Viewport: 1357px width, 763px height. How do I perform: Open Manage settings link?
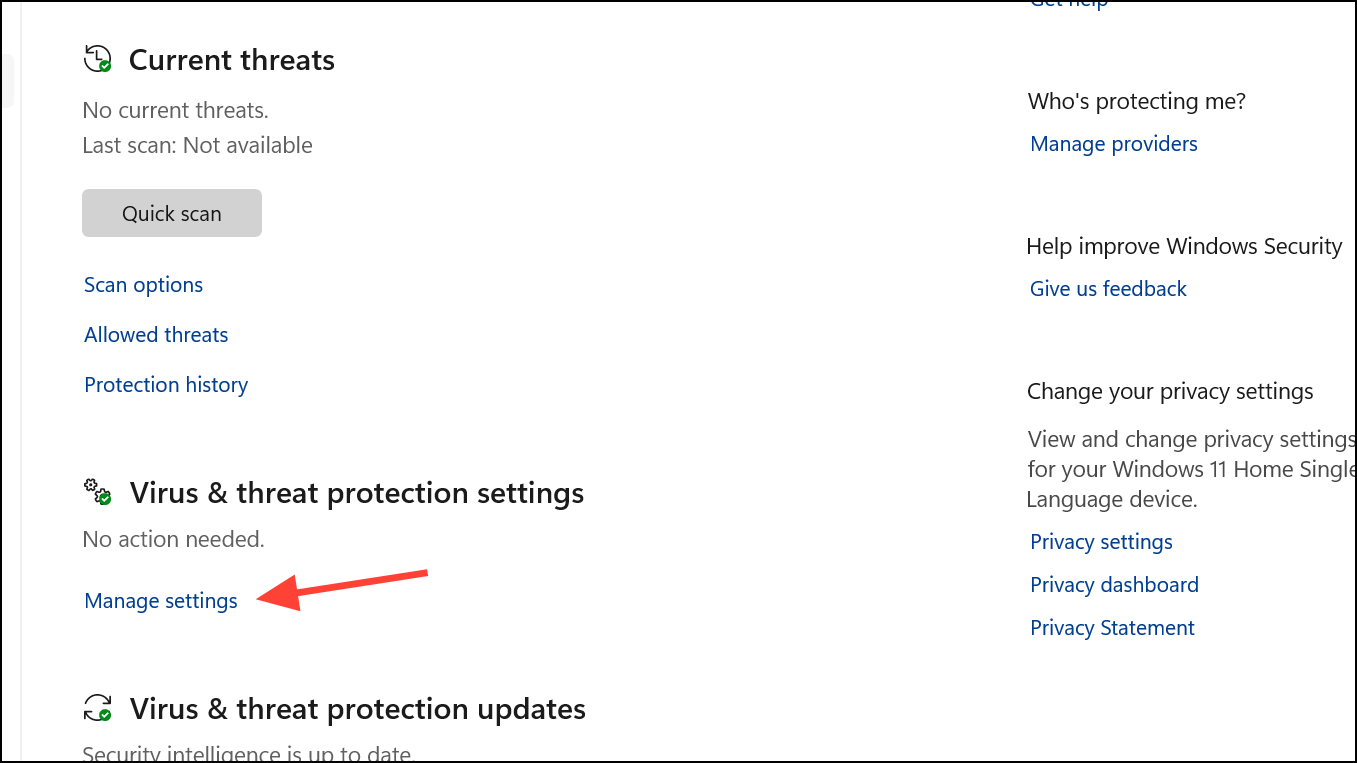[161, 601]
